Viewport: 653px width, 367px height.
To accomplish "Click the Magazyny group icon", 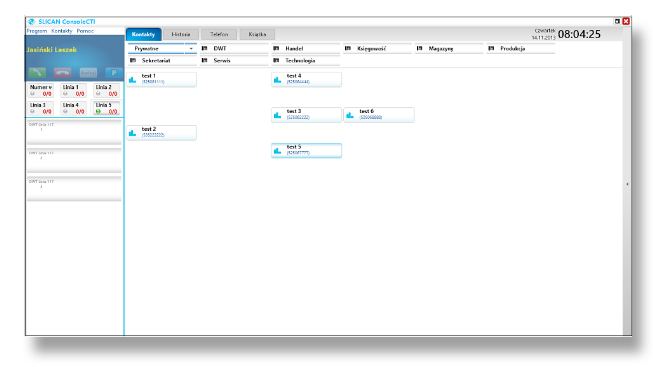I will click(419, 48).
